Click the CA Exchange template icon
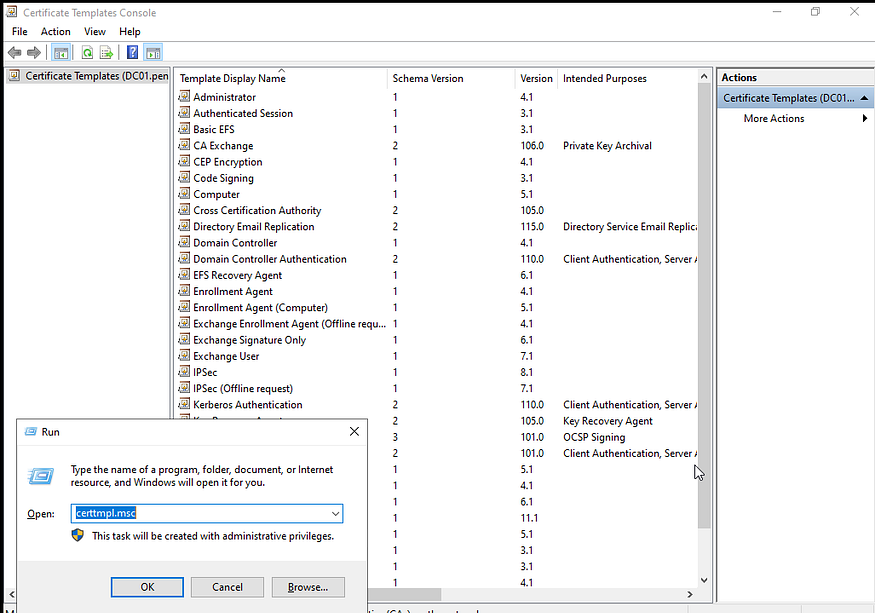The height and width of the screenshot is (613, 875). tap(184, 145)
